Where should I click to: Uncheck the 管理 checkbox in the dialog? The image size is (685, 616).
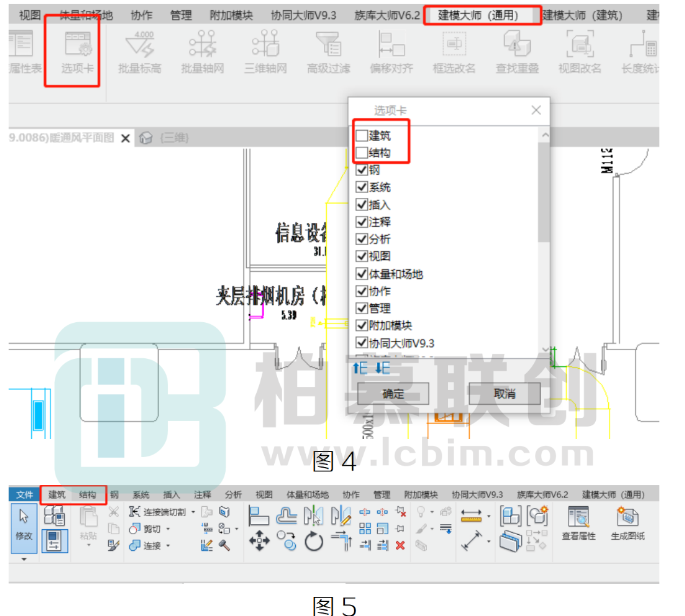361,308
